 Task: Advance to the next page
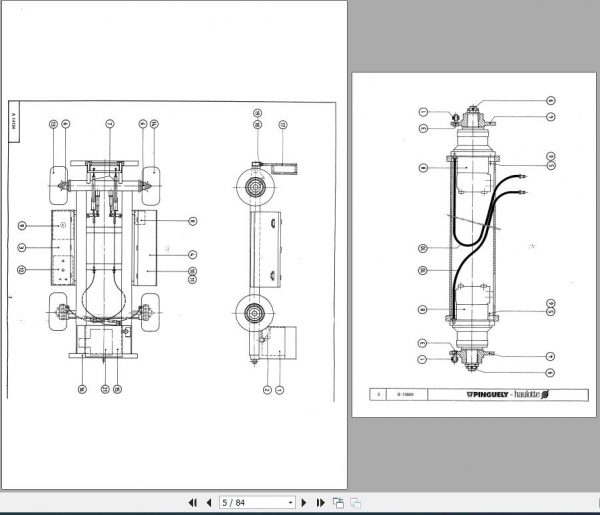304,502
